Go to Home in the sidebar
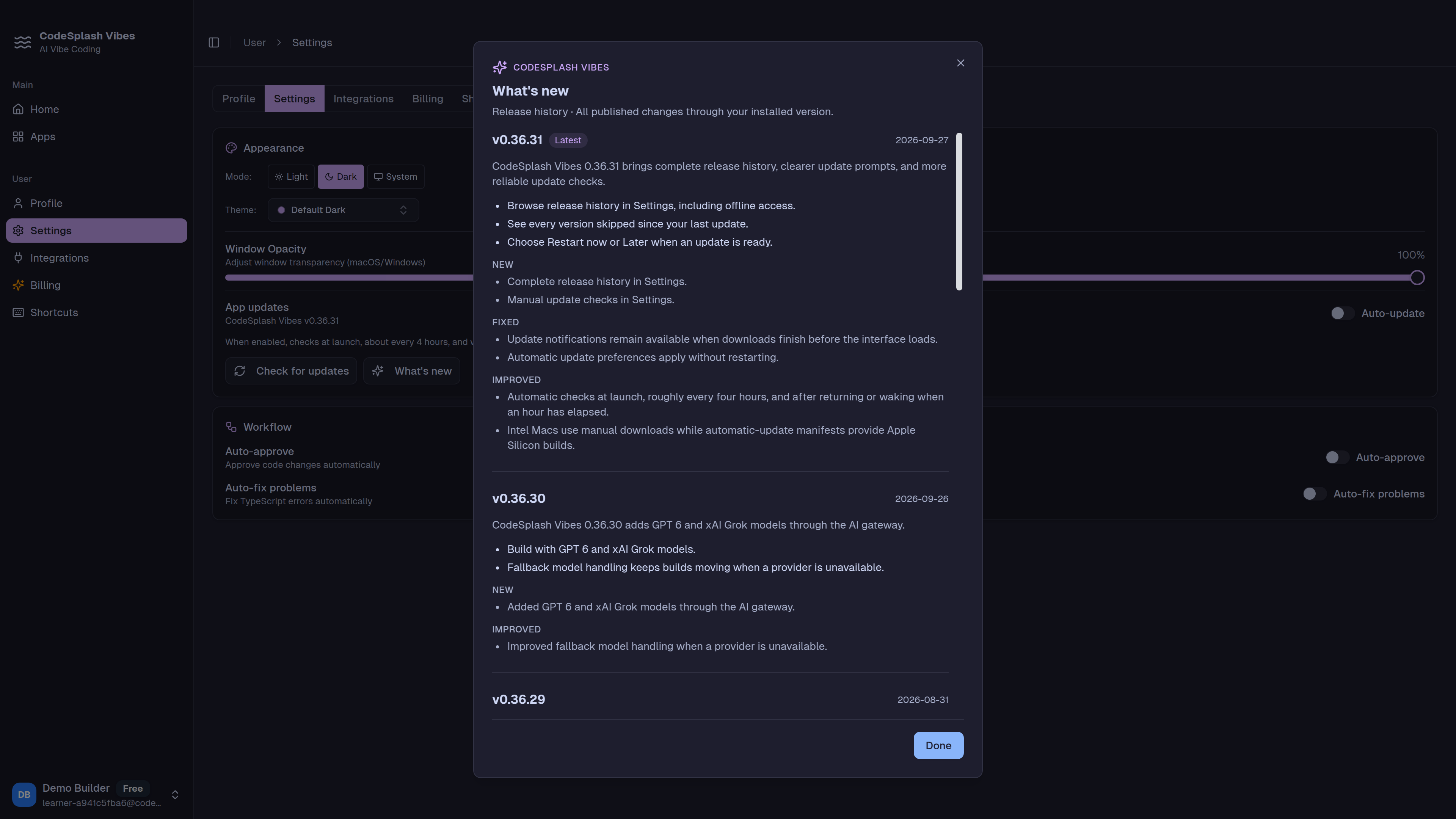Viewport: 1456px width, 819px height. [x=97, y=109]
